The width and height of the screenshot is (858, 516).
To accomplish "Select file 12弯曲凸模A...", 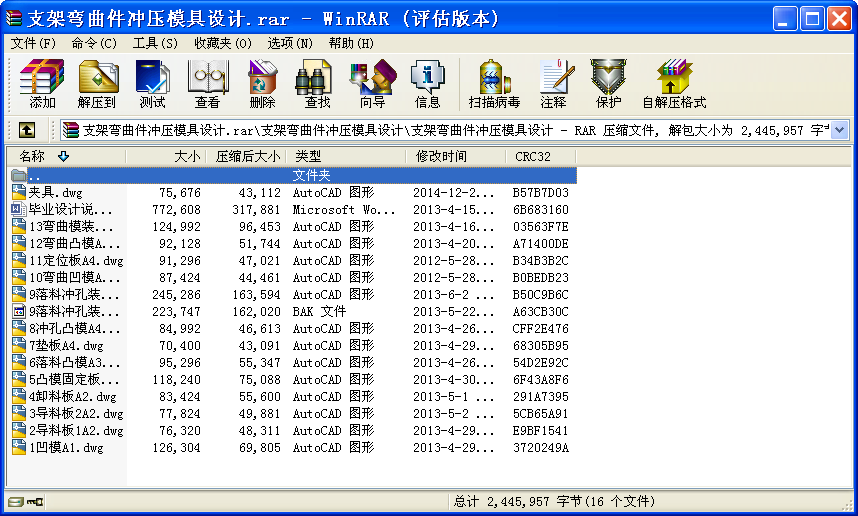I will click(74, 243).
